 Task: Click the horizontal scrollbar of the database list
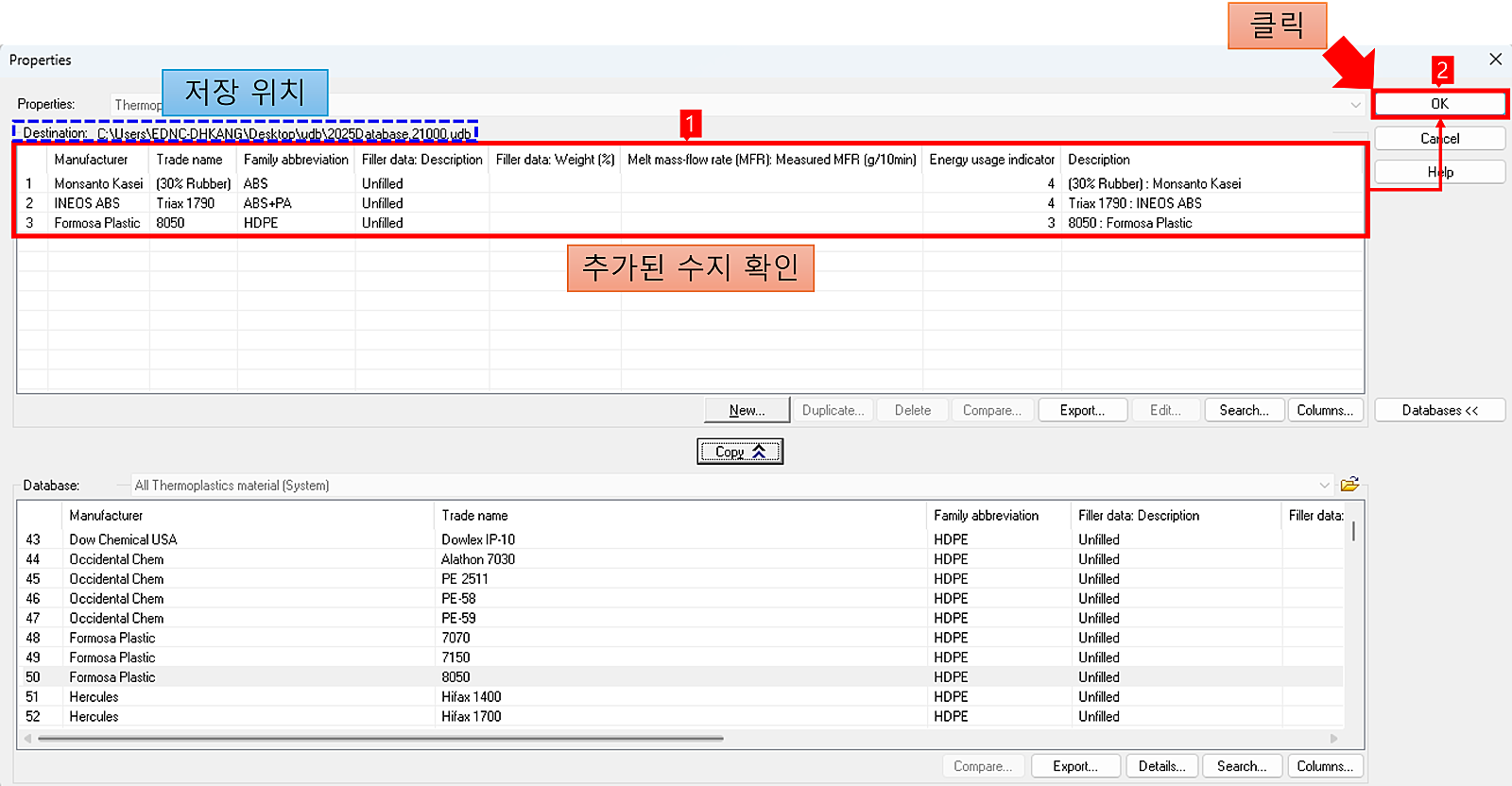pos(381,739)
